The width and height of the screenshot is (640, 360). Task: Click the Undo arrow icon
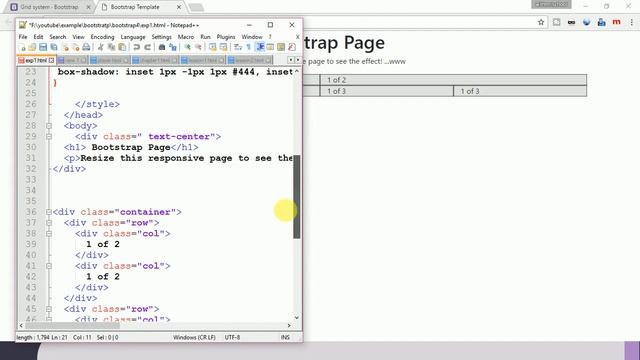pyautogui.click(x=136, y=47)
